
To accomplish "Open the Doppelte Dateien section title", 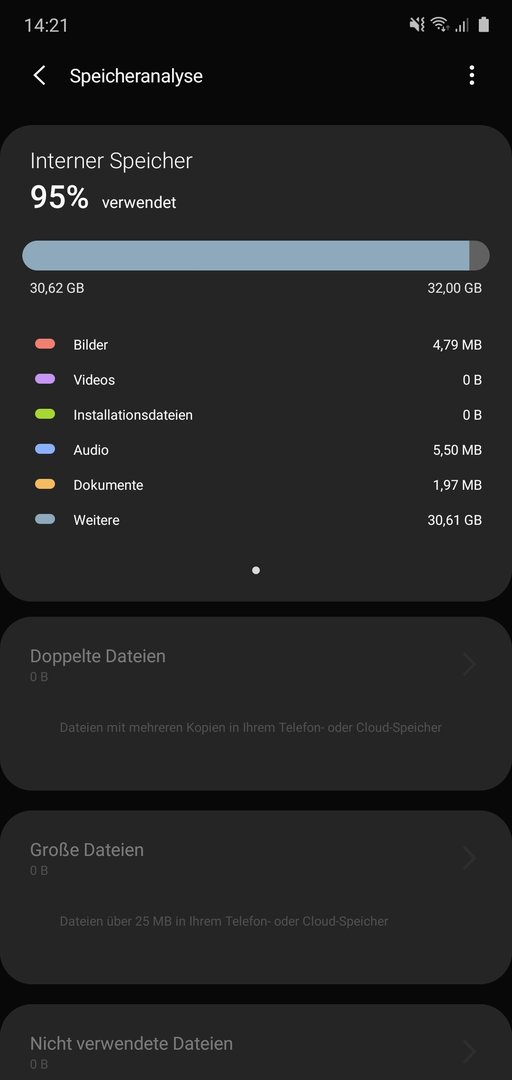I will click(x=98, y=656).
